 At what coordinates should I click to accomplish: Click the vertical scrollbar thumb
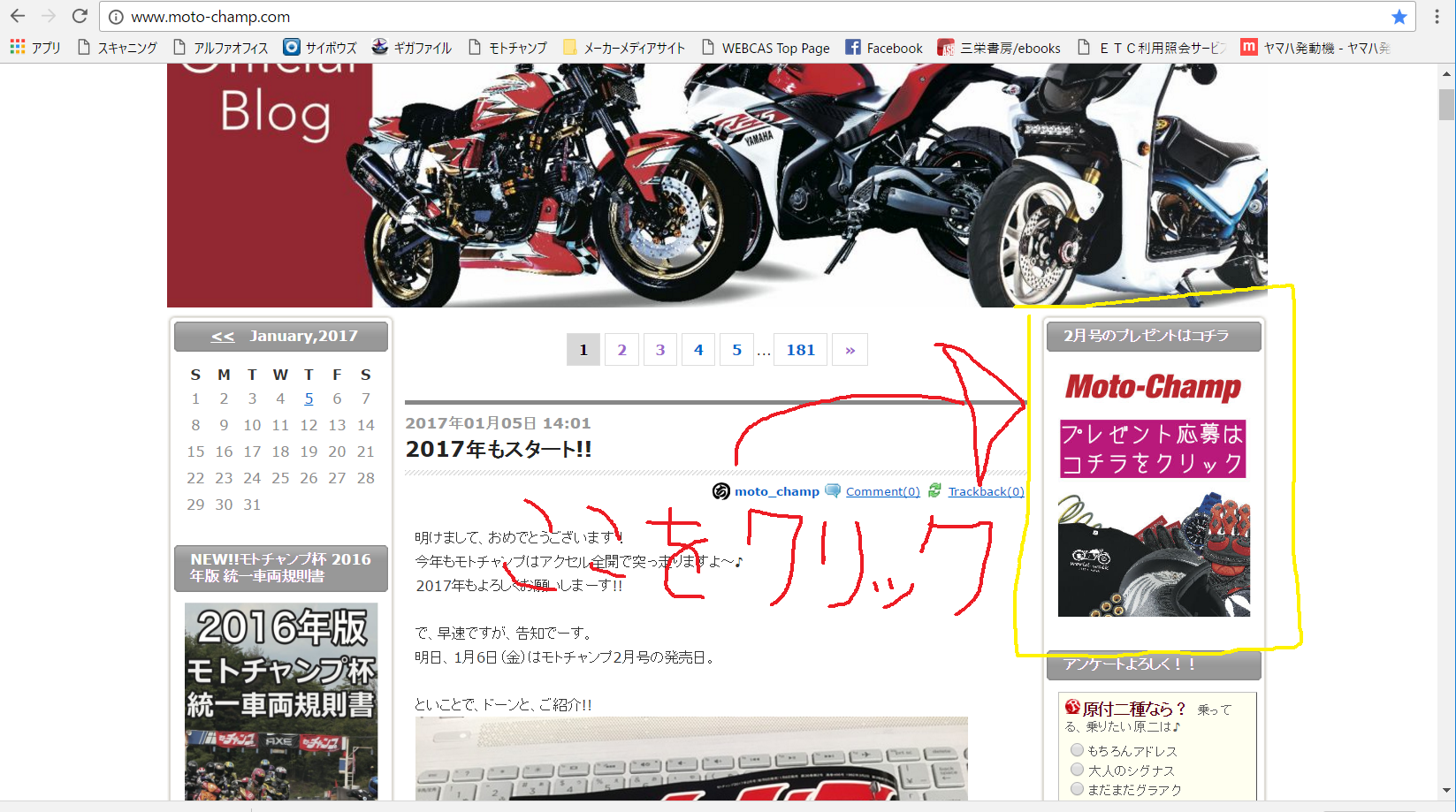point(1446,104)
